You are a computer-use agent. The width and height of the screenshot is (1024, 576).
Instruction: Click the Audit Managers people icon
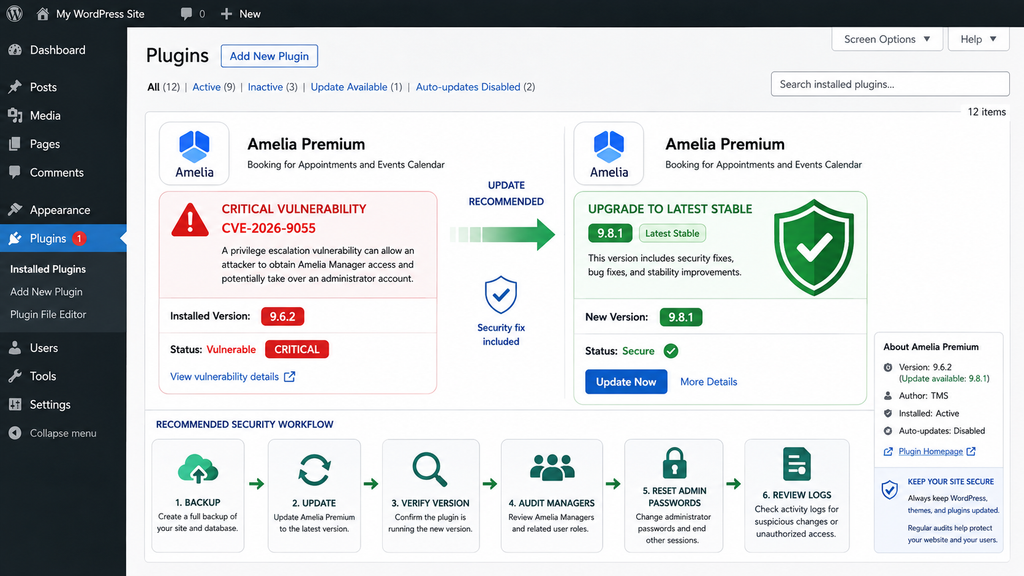(x=552, y=468)
